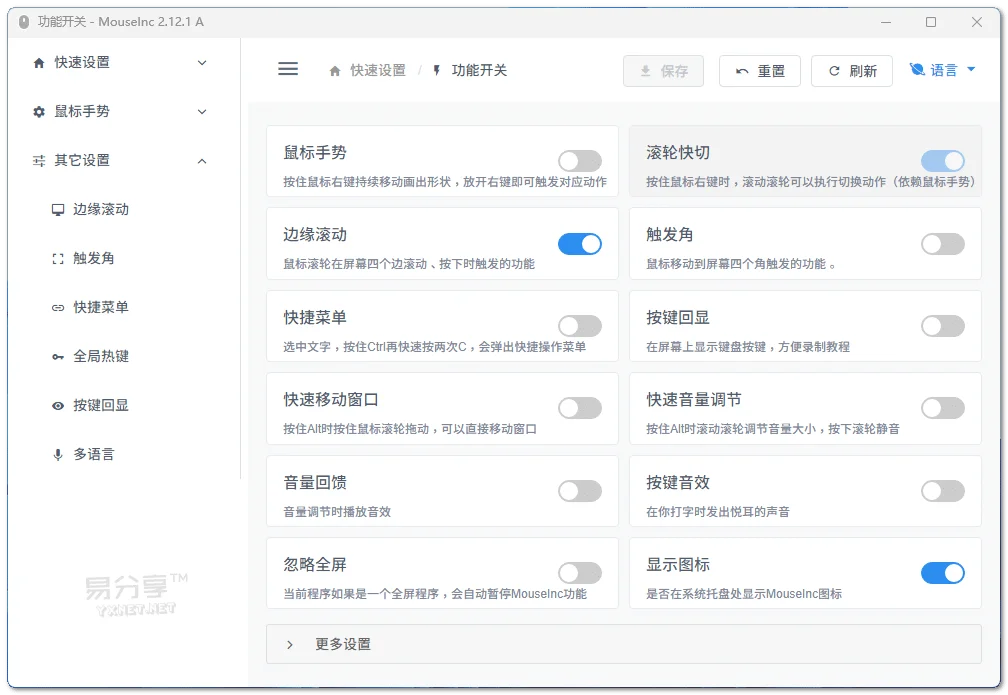This screenshot has width=1008, height=695.
Task: Click the 刷新 button
Action: click(852, 71)
